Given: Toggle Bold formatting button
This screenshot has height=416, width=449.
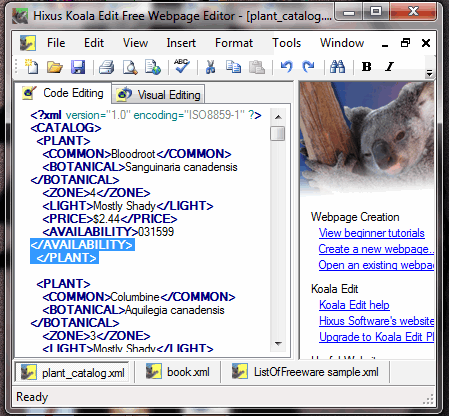Looking at the screenshot, I should (367, 67).
